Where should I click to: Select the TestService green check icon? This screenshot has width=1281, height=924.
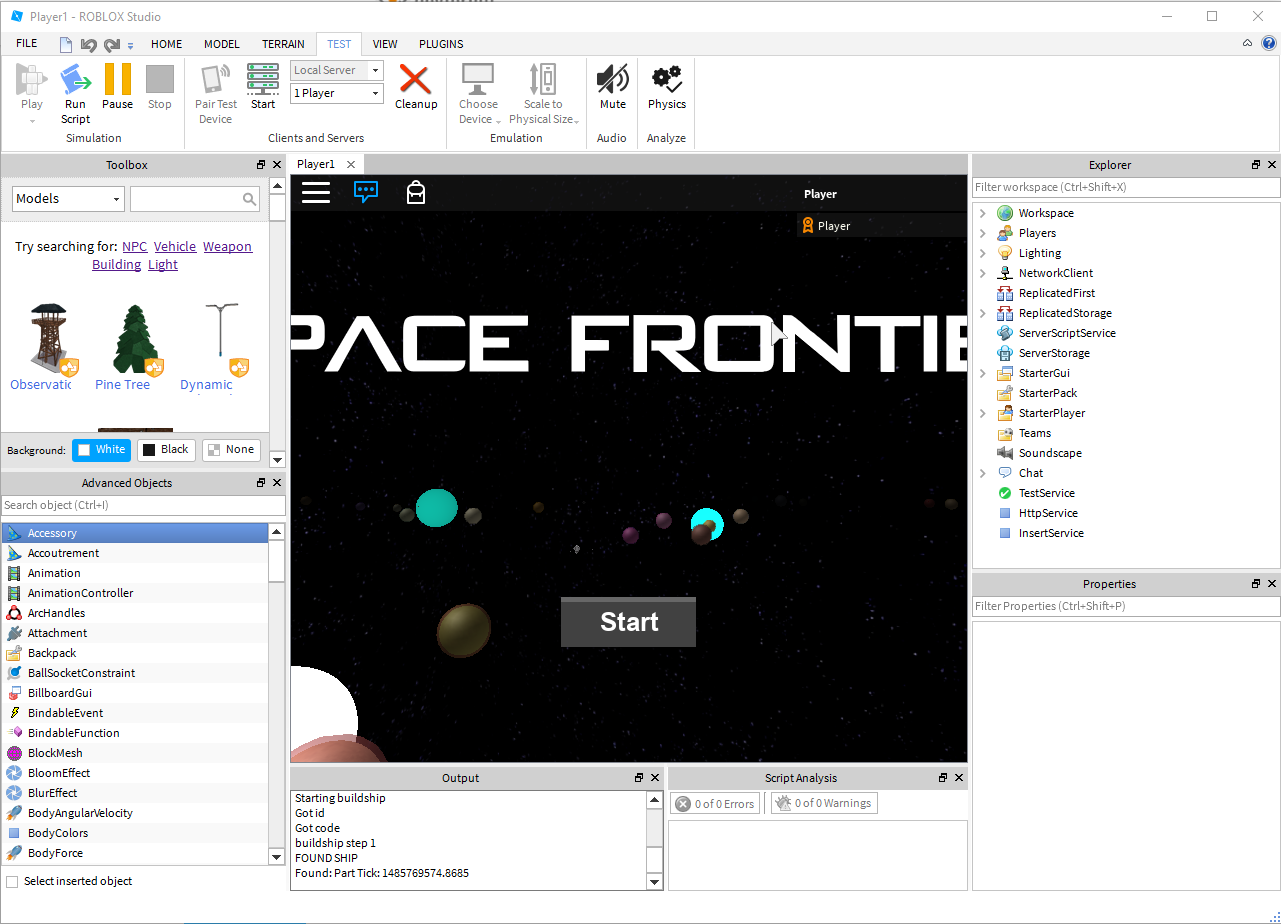[x=1005, y=493]
